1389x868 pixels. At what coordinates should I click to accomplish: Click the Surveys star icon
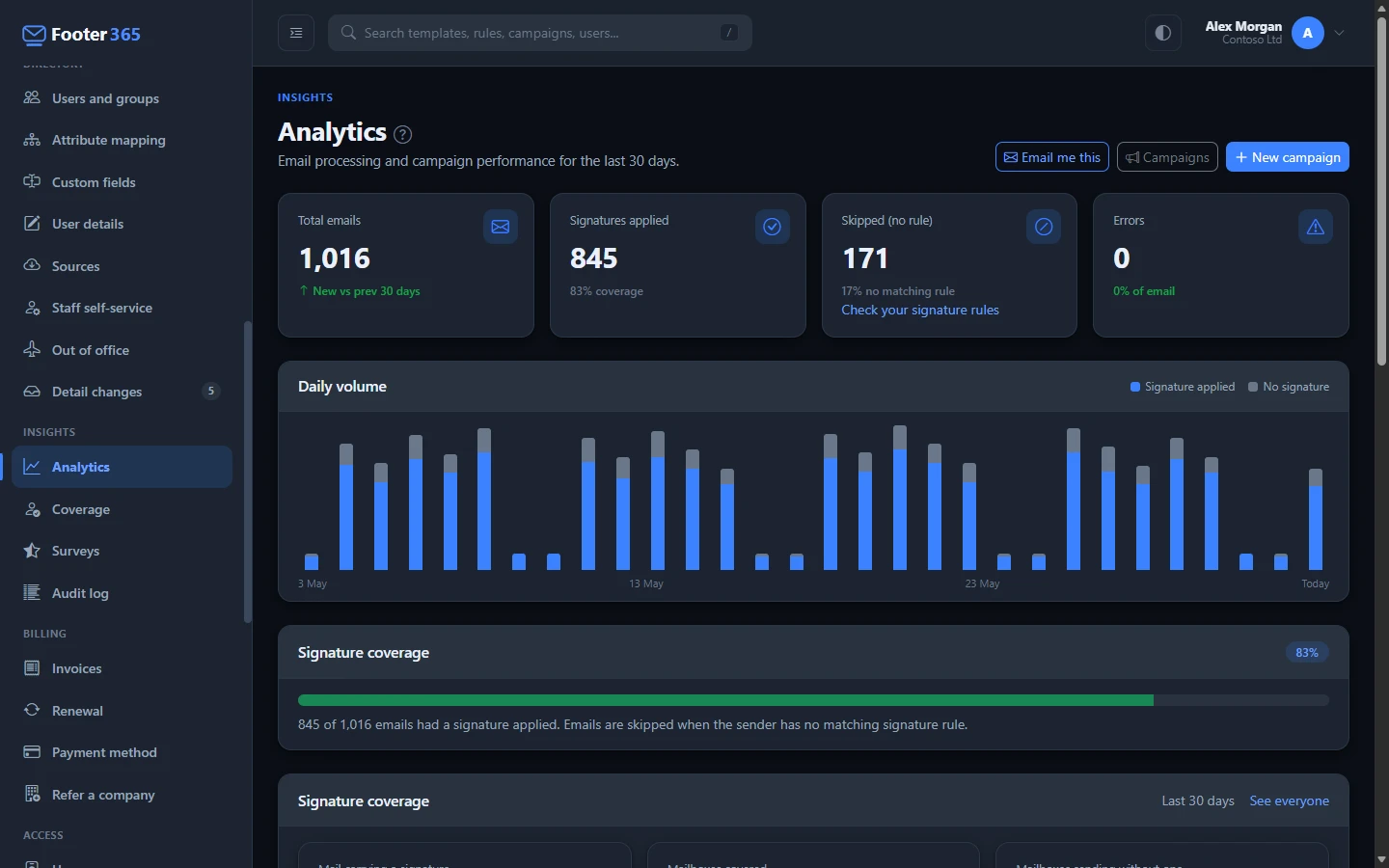[x=32, y=551]
